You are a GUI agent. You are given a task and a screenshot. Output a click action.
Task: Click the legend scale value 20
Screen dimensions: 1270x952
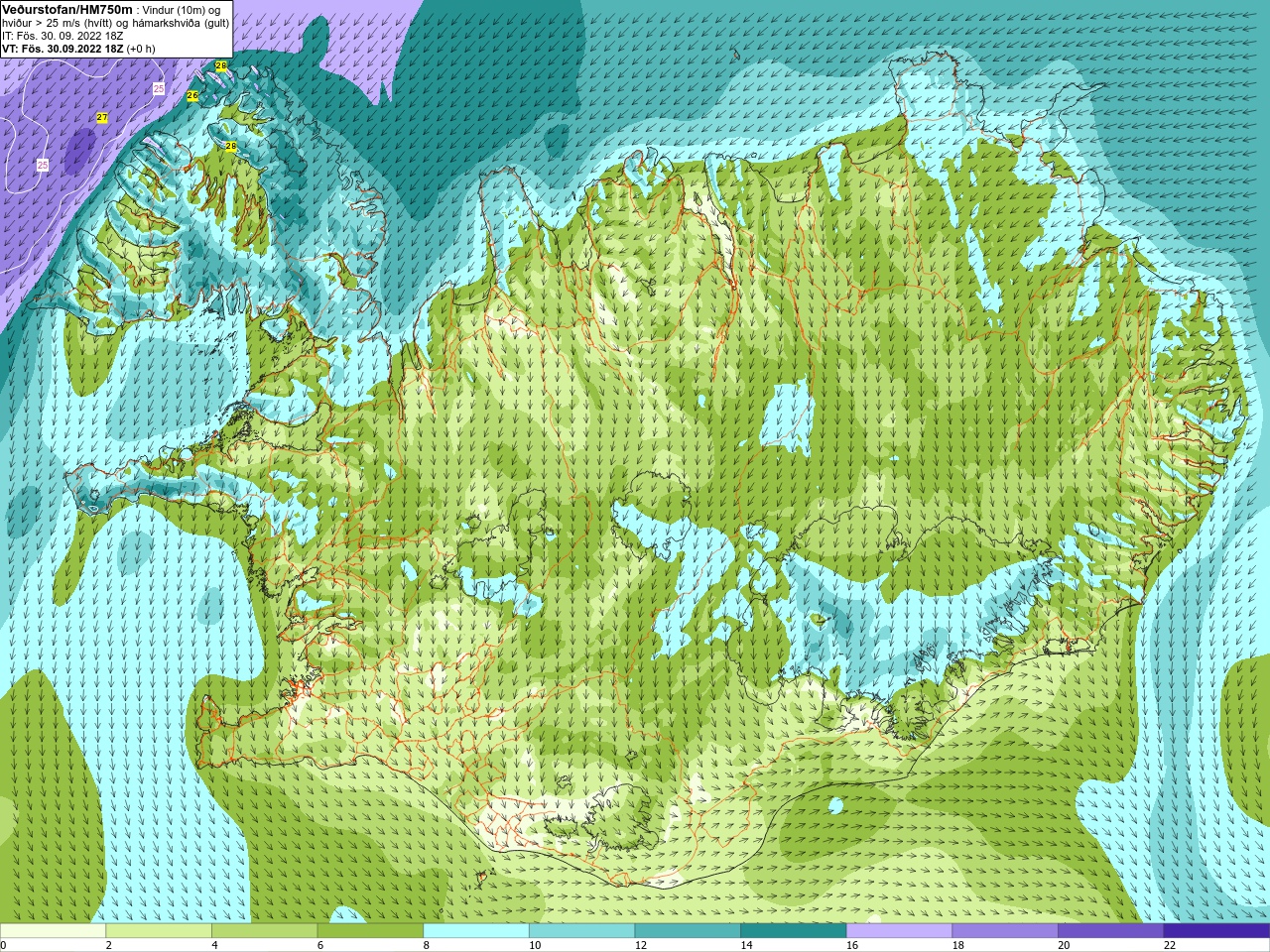tap(1064, 945)
